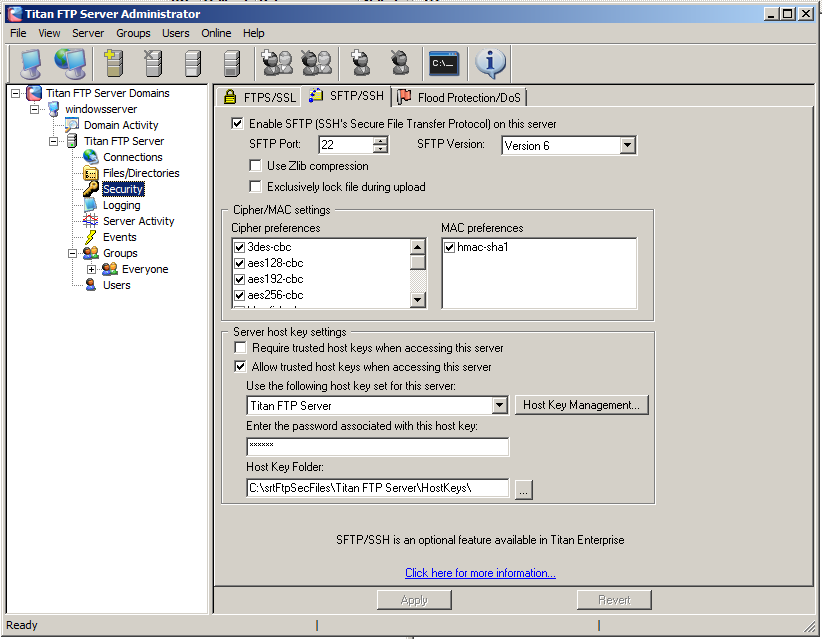
Task: Uncheck the aes128-cbc cipher
Action: tap(240, 263)
